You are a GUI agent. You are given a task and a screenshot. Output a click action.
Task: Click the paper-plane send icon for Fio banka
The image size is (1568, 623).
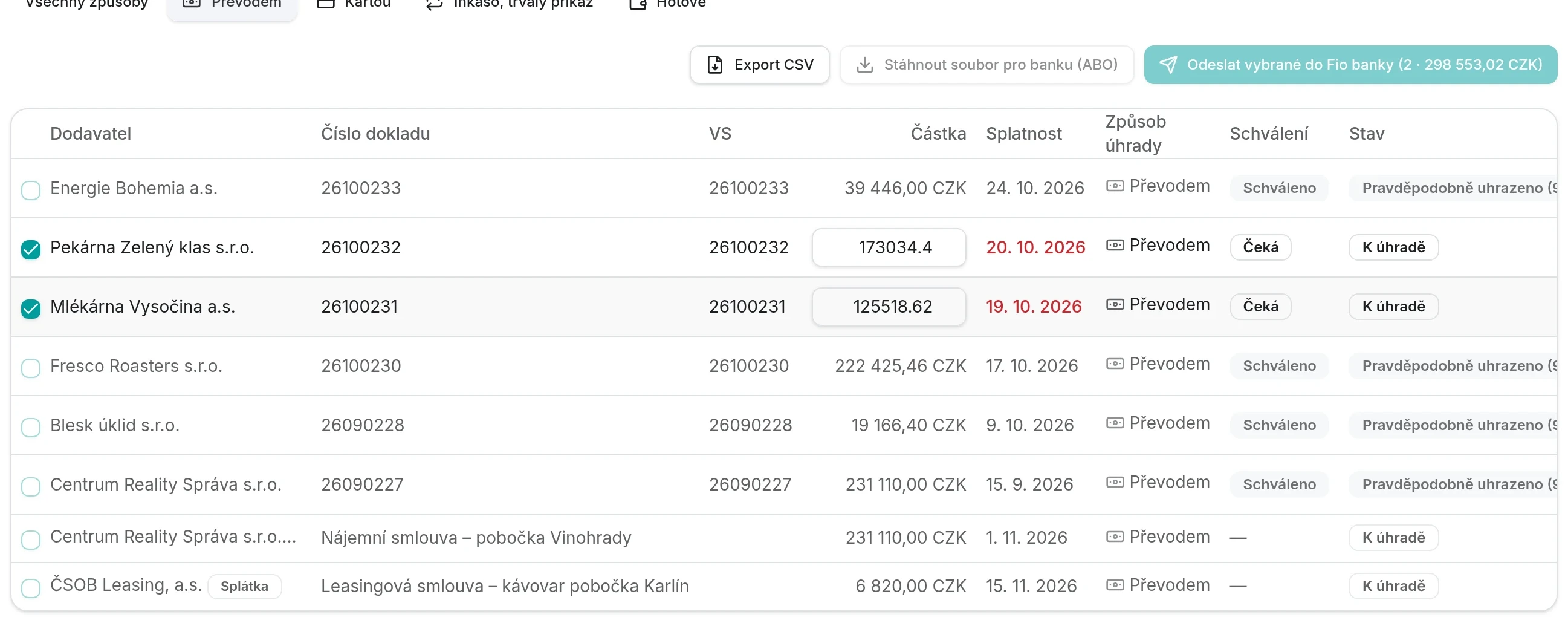tap(1167, 65)
